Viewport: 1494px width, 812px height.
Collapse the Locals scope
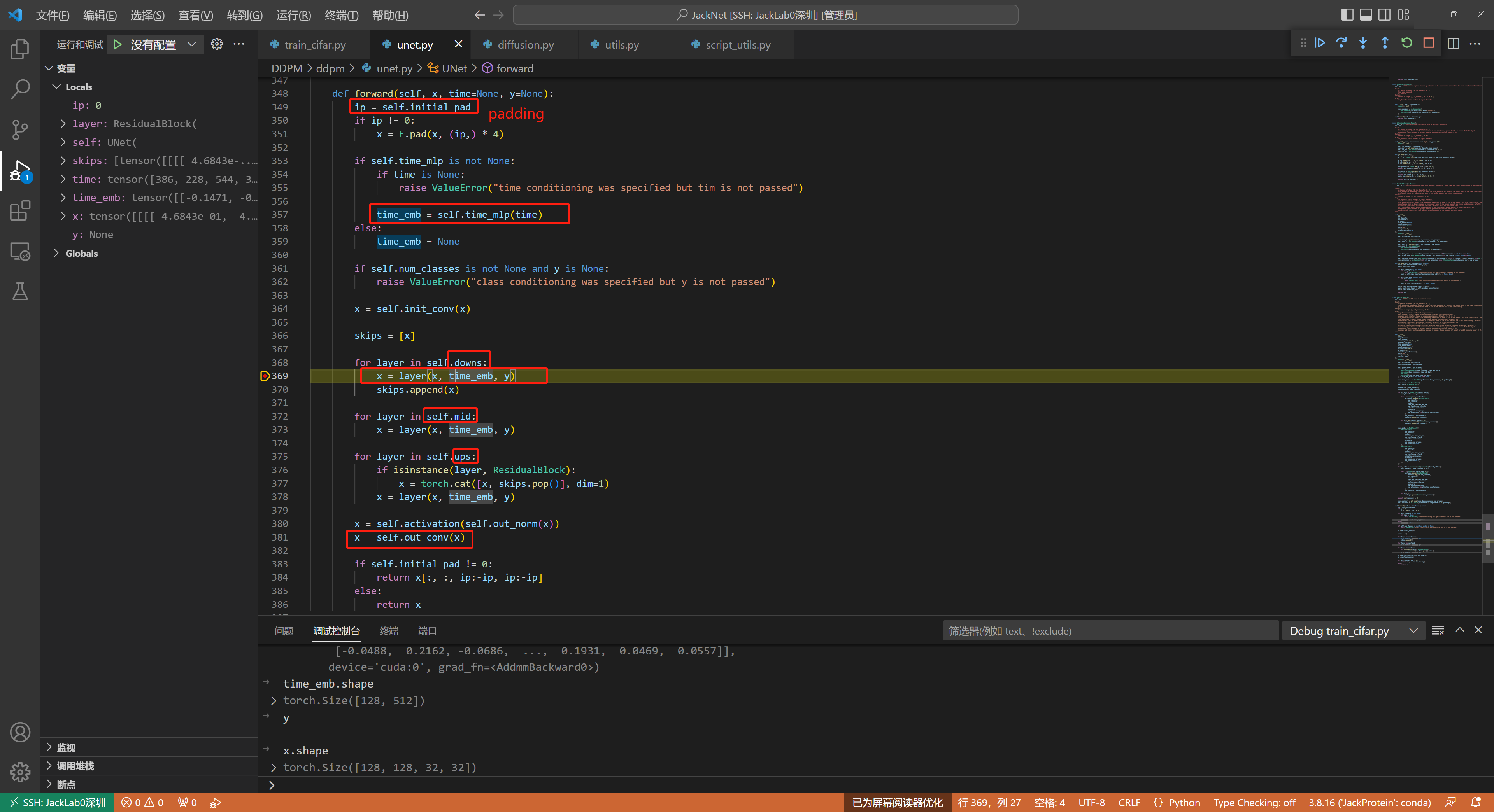[57, 87]
